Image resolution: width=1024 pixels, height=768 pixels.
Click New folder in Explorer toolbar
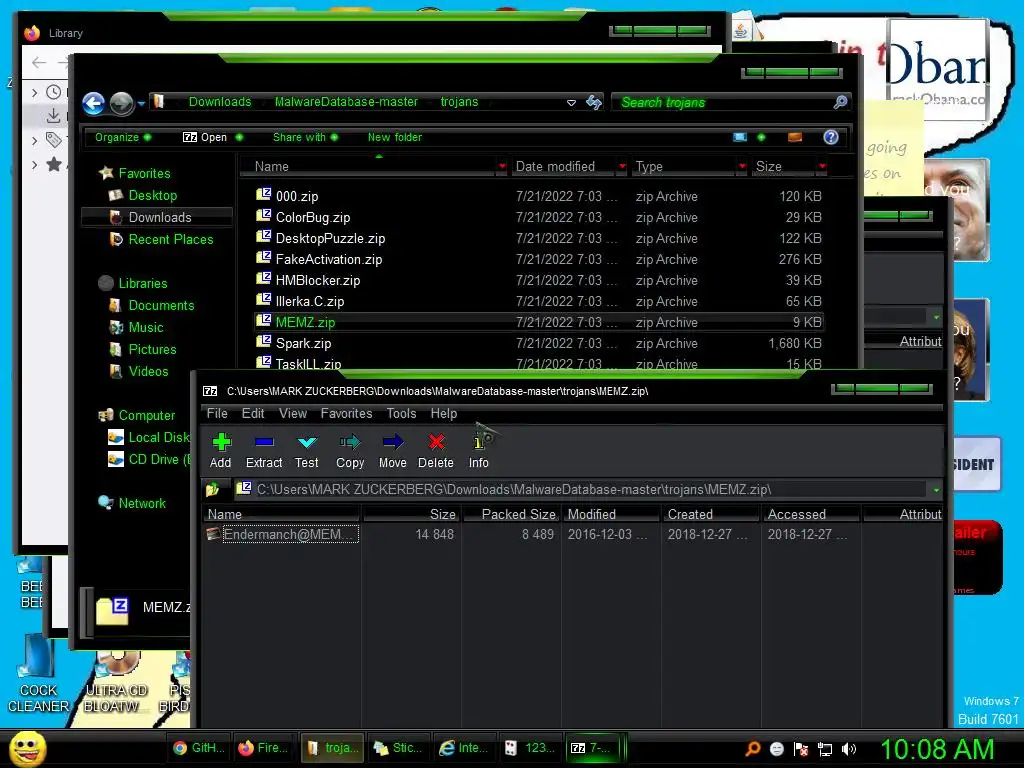click(x=394, y=137)
